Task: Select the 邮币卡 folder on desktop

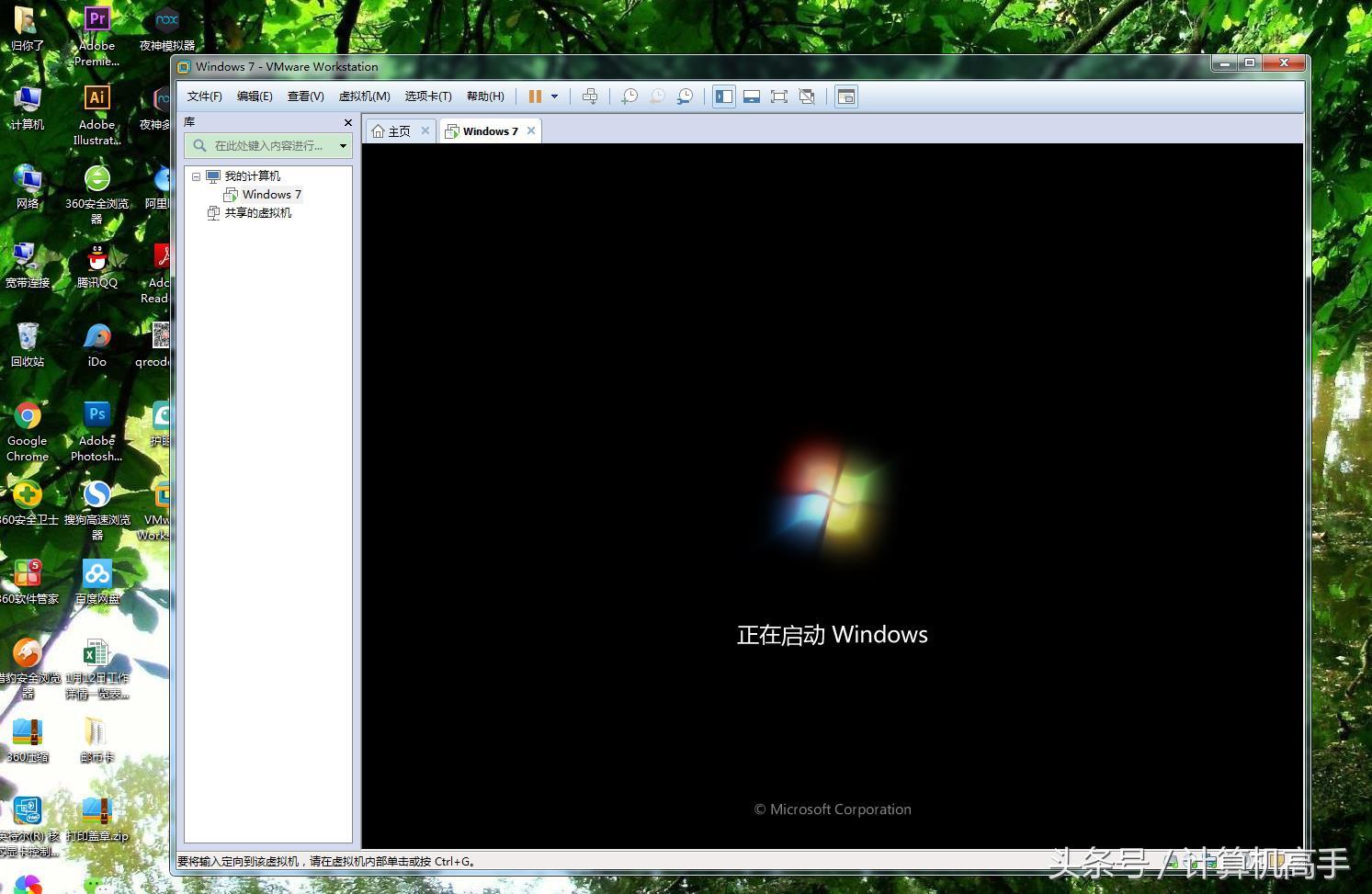Action: [x=96, y=739]
